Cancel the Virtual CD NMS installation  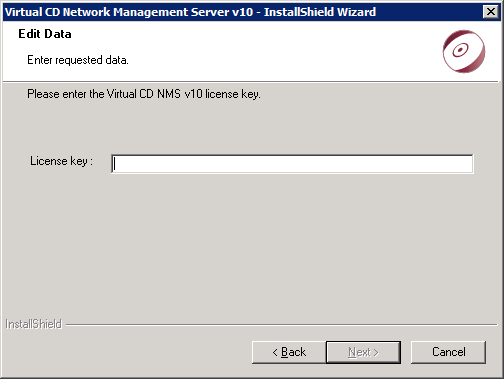point(448,352)
